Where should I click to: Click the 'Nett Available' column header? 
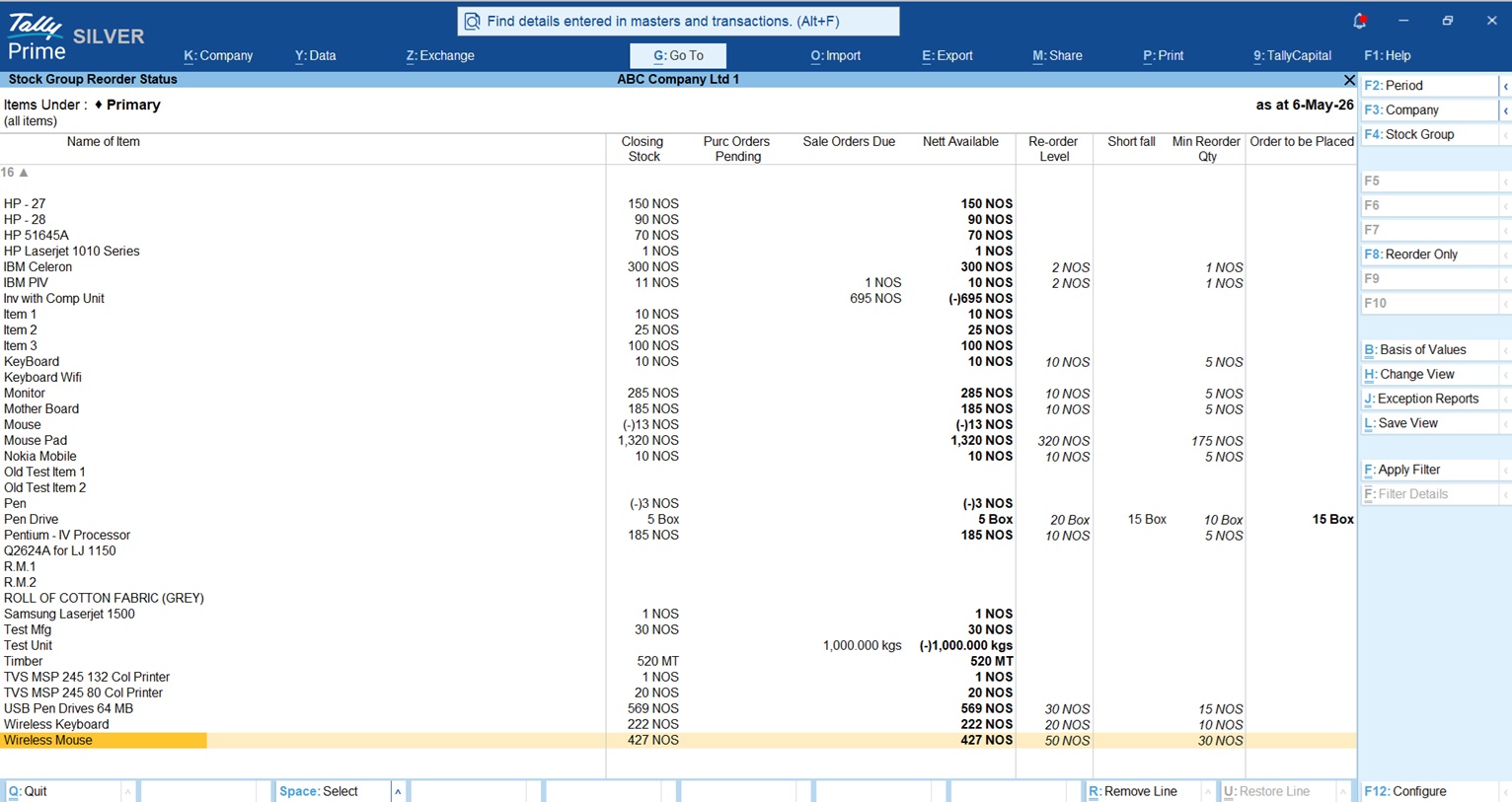pyautogui.click(x=960, y=142)
